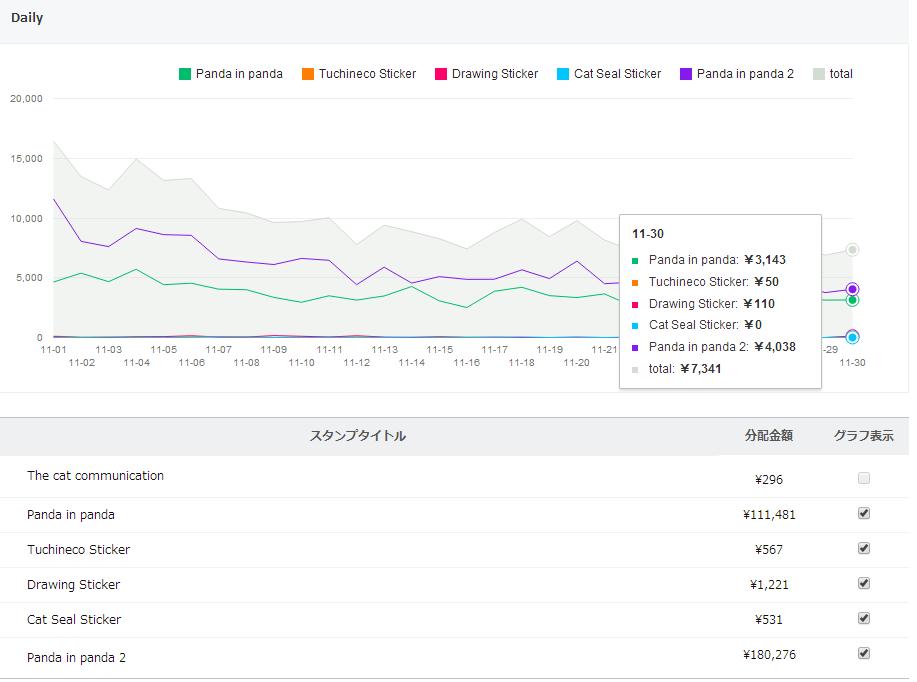The width and height of the screenshot is (917, 682).
Task: Click the スタンプタイトル column header
Action: tap(358, 436)
